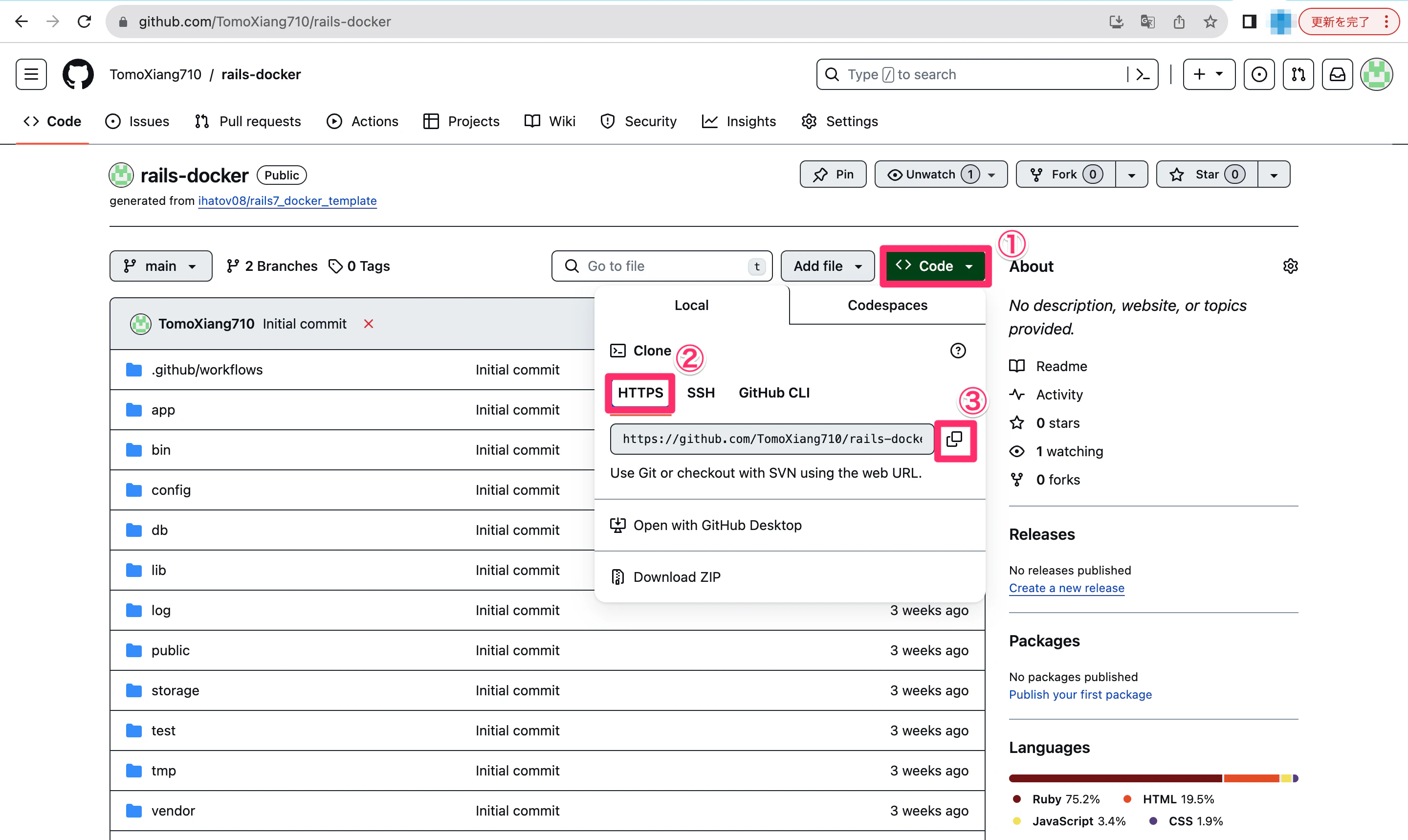Click the Pin repository button
Screen dimensions: 1408x840
tap(833, 175)
